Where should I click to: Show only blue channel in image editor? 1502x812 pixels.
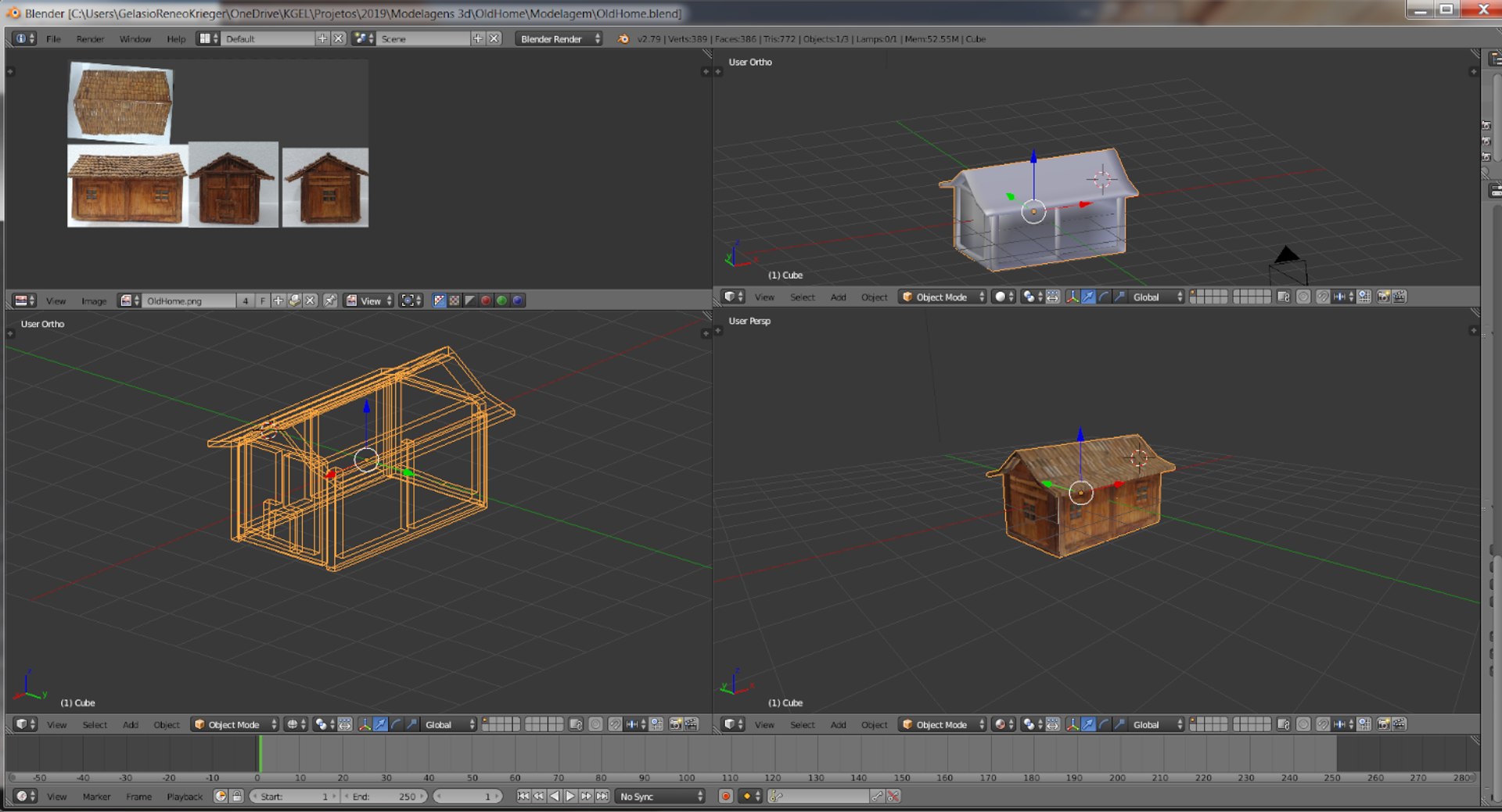click(x=517, y=300)
